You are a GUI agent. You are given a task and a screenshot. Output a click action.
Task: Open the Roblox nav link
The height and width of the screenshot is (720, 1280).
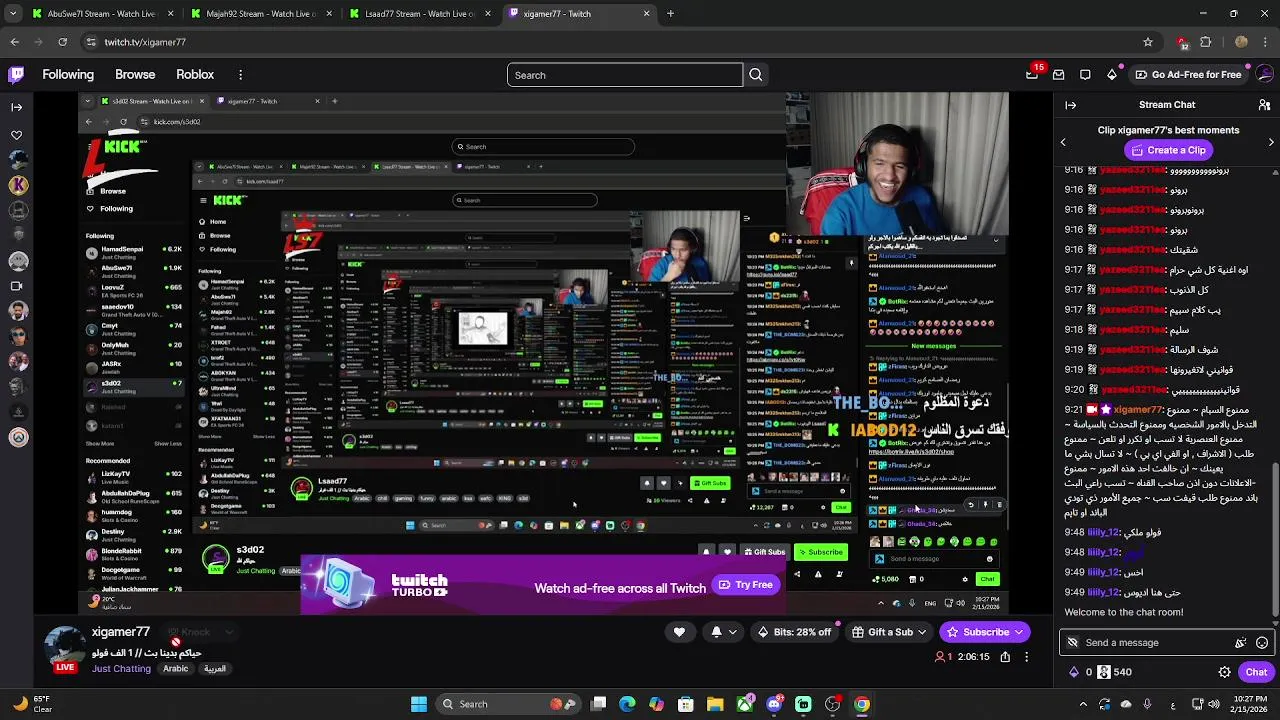click(x=195, y=75)
